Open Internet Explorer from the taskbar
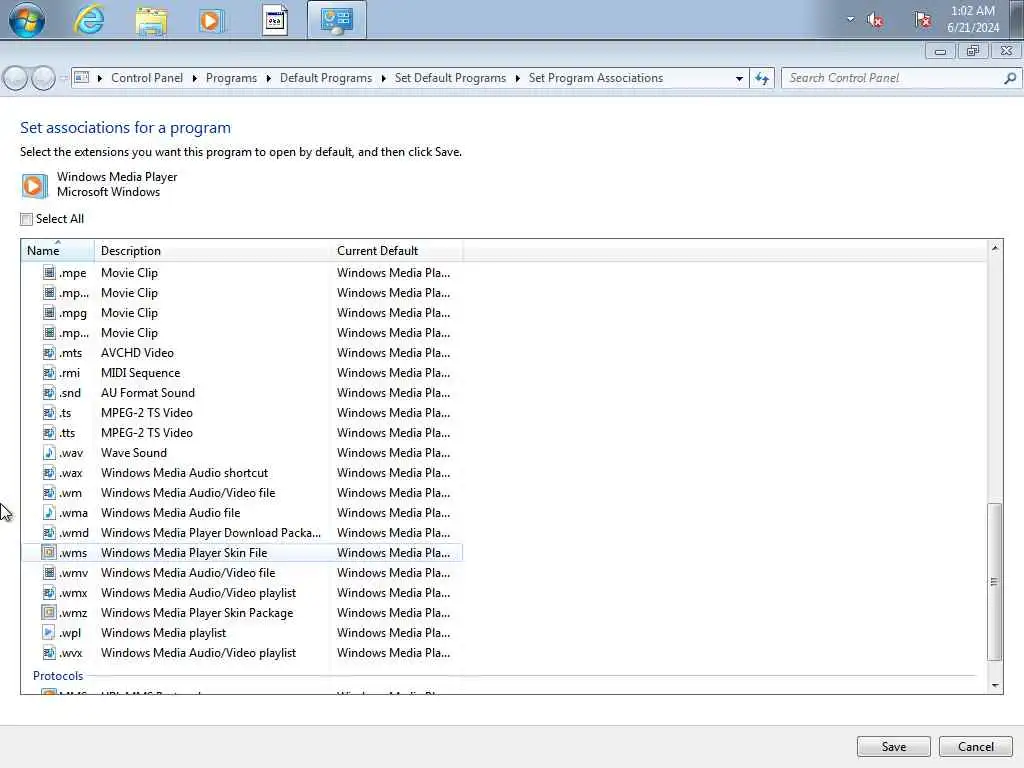Viewport: 1024px width, 768px height. (x=89, y=20)
